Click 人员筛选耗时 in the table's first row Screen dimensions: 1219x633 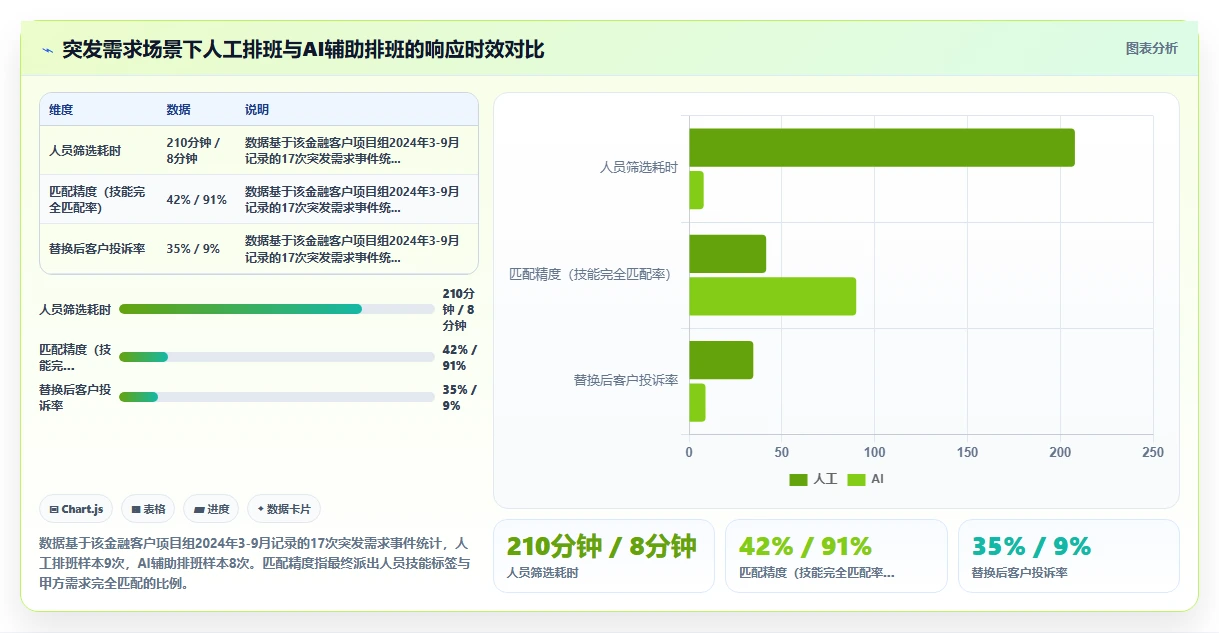pos(85,150)
